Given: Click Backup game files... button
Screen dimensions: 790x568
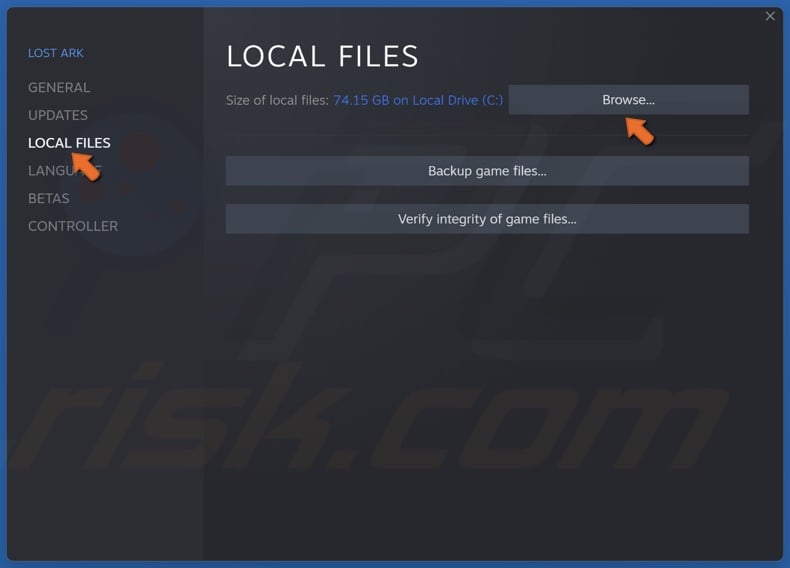Looking at the screenshot, I should 487,171.
